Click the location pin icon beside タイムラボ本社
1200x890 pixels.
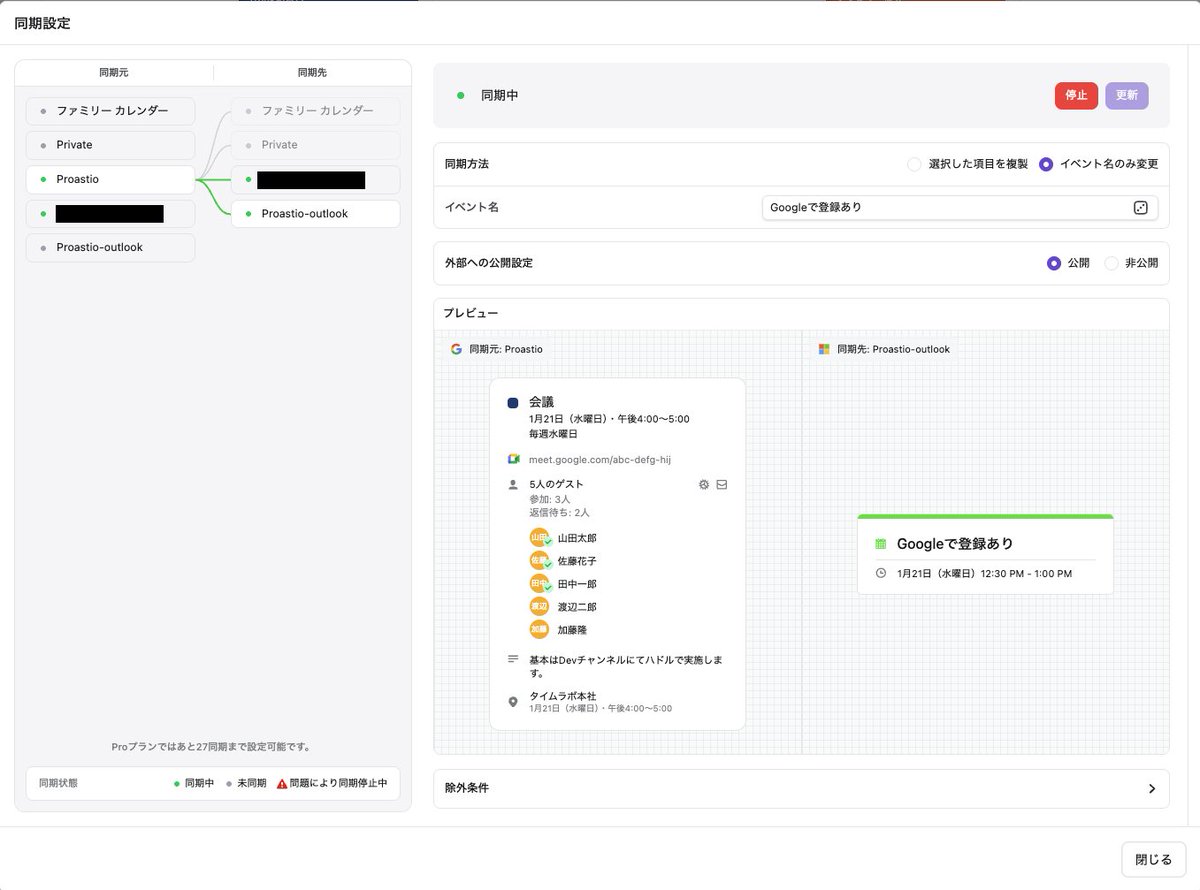tap(513, 702)
